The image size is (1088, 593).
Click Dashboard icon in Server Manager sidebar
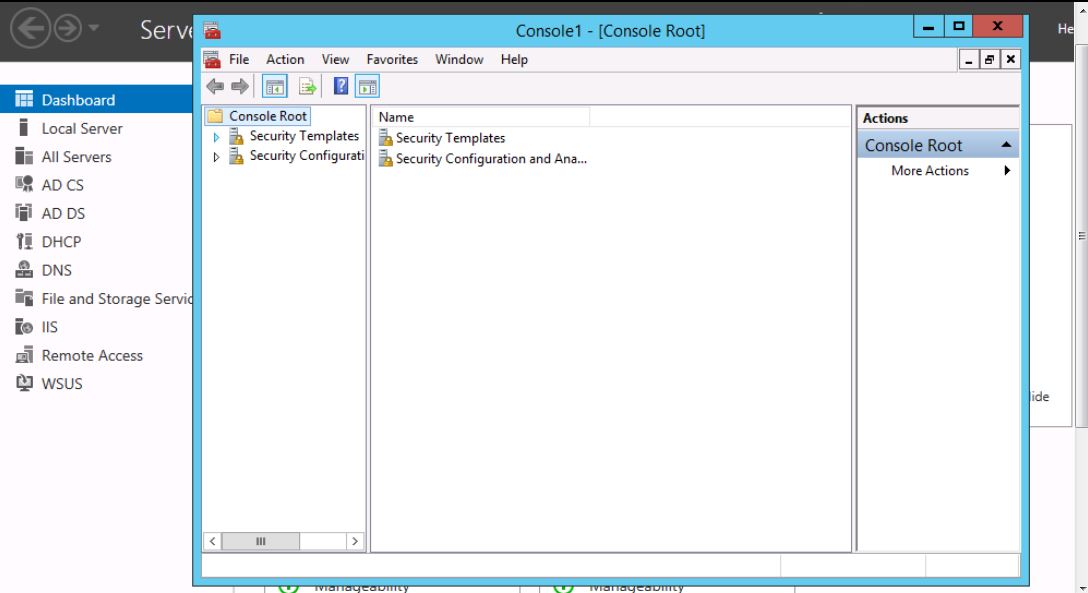tap(24, 99)
